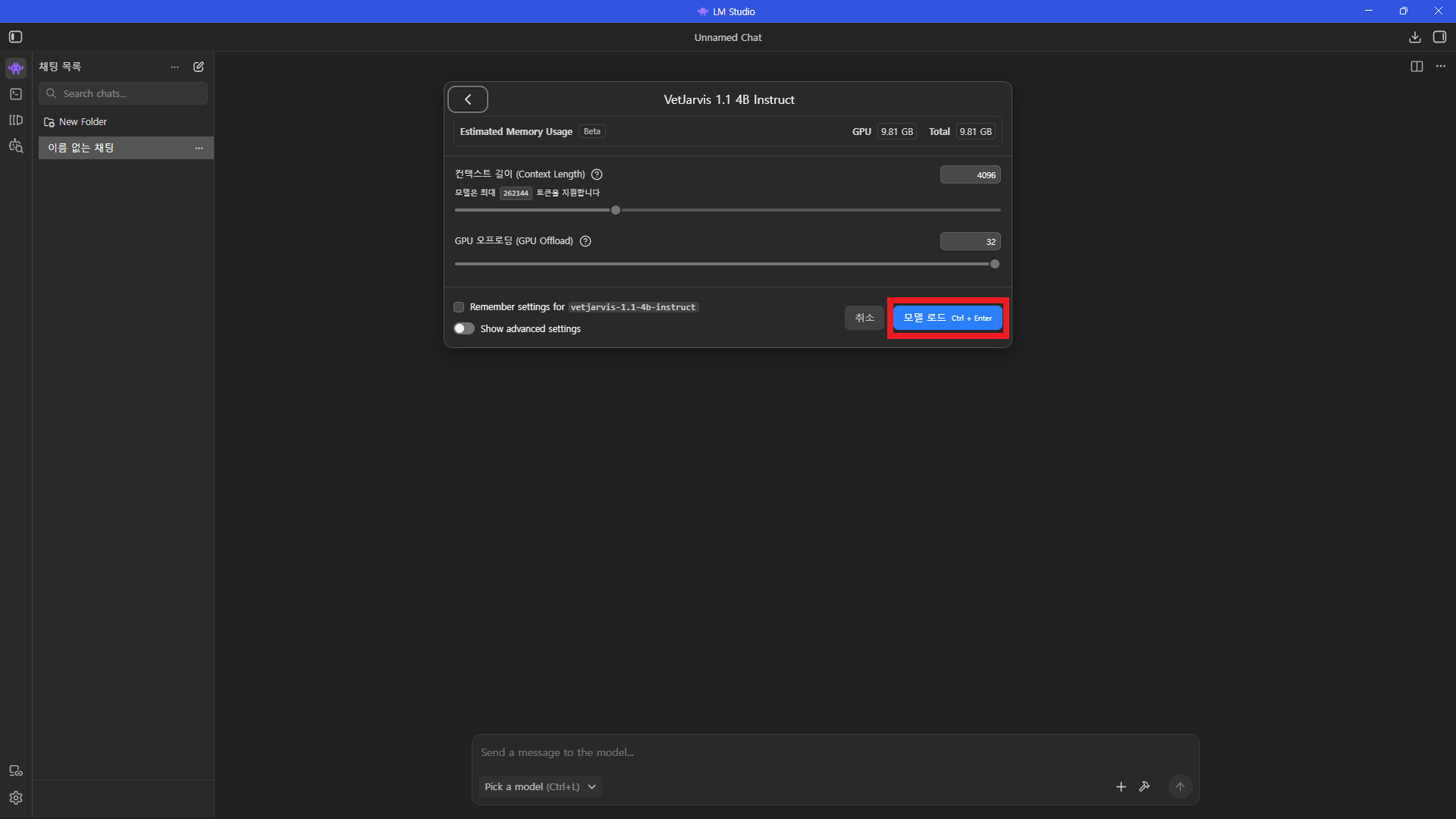The width and height of the screenshot is (1456, 819).
Task: Open chat more options ellipsis top right
Action: [1441, 67]
